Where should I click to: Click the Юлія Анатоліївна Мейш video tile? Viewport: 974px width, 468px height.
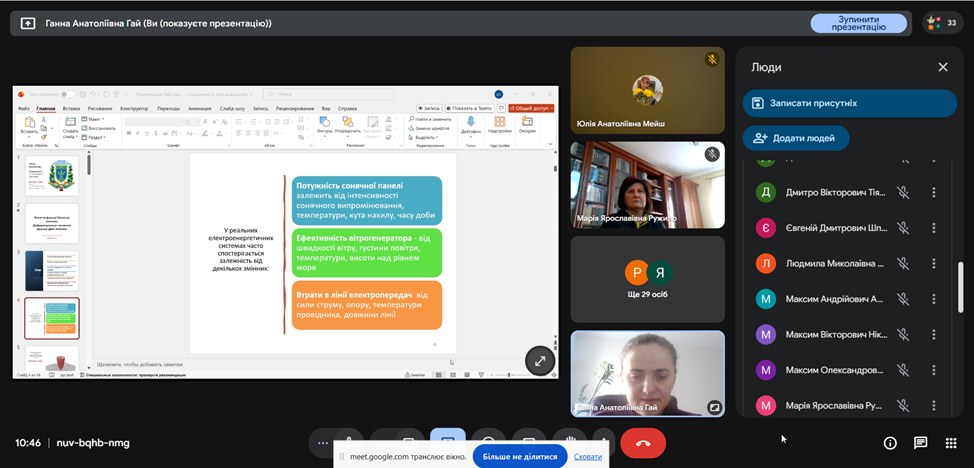[x=648, y=91]
